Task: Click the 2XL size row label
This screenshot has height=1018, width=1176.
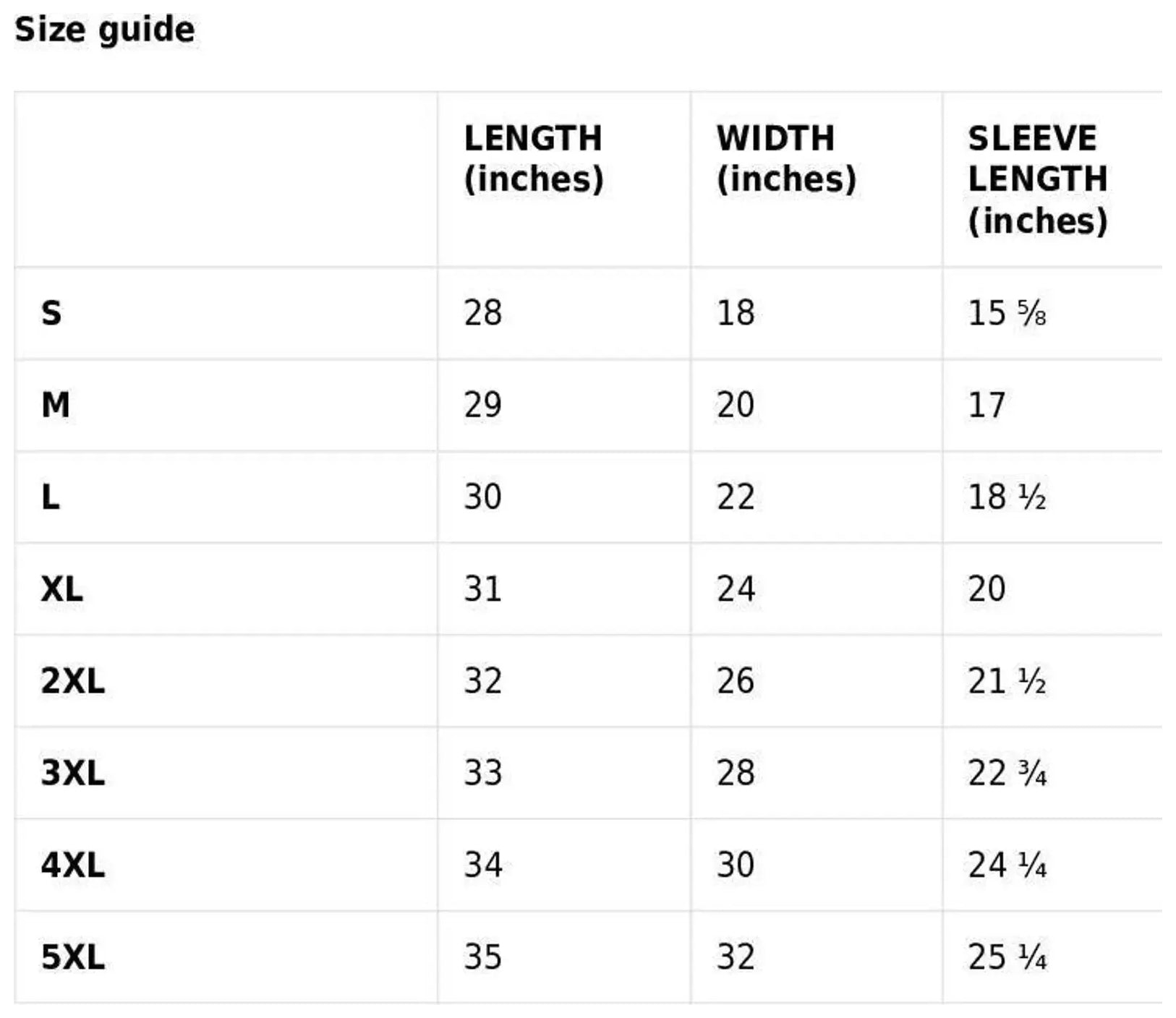Action: 72,681
